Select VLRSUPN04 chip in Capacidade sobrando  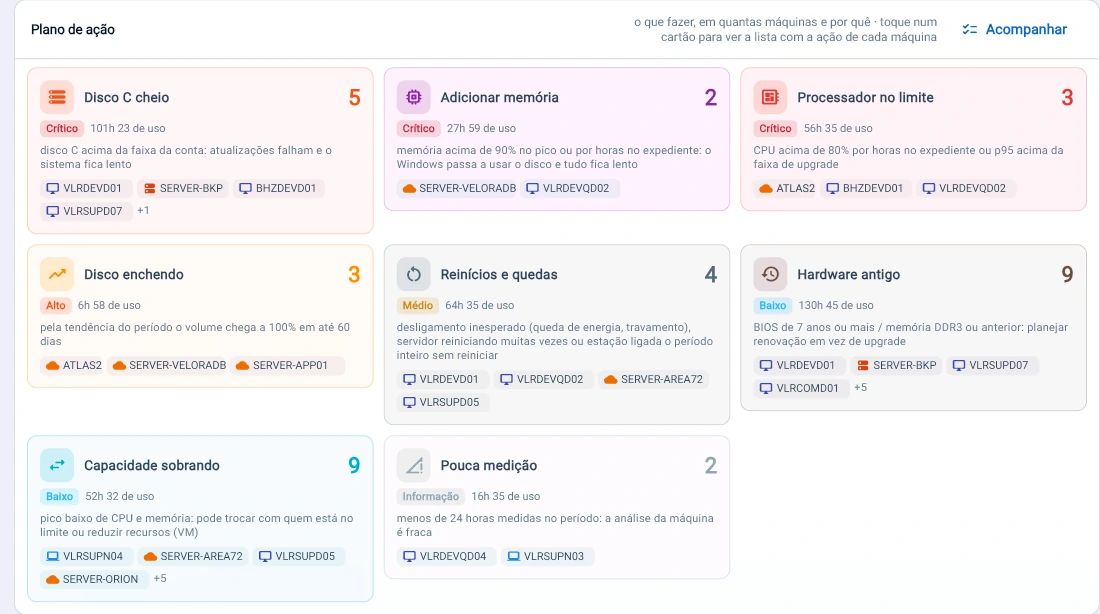[85, 556]
